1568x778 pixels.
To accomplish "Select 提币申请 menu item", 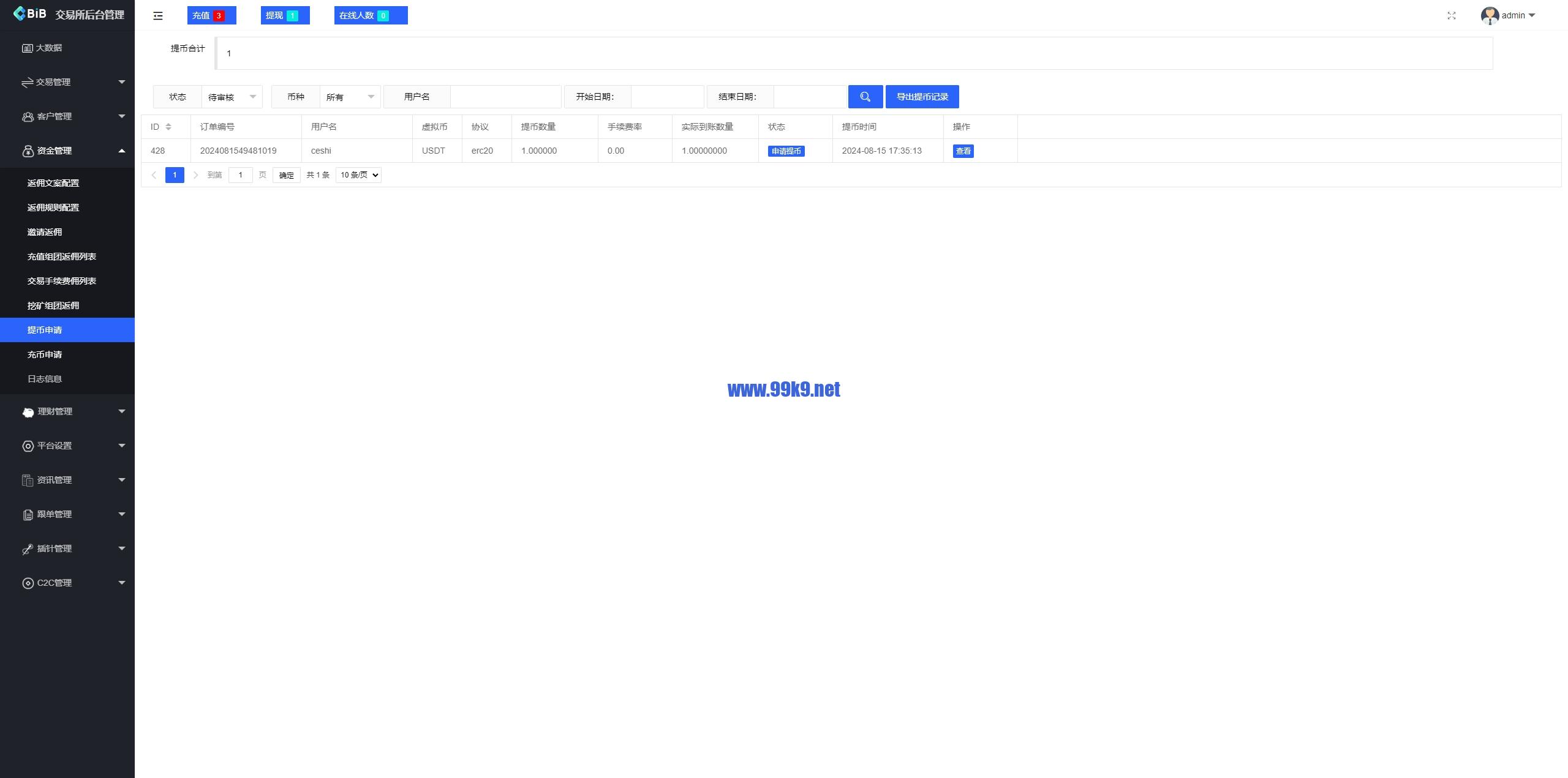I will [67, 330].
